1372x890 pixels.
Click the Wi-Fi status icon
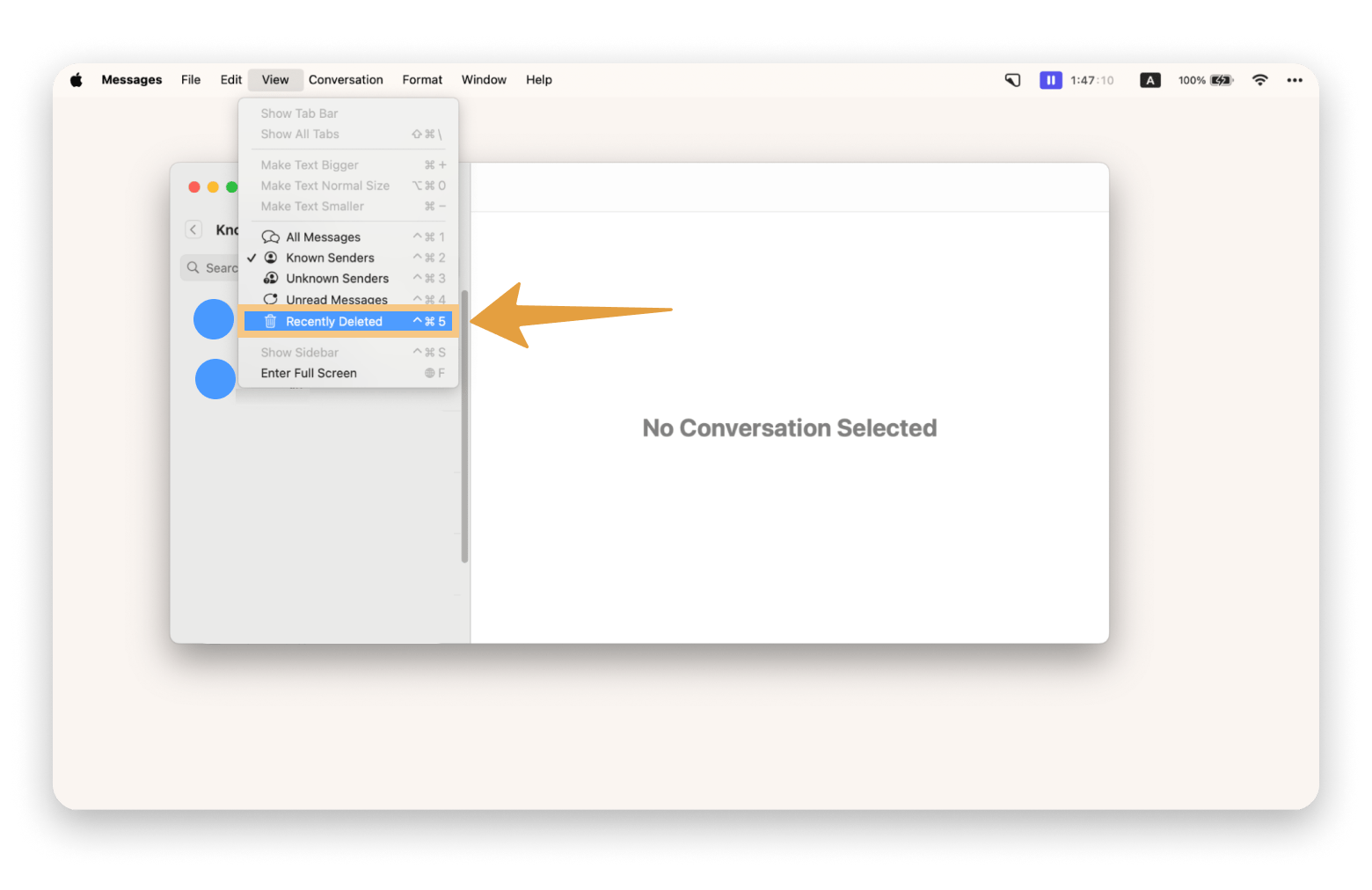pos(1259,80)
